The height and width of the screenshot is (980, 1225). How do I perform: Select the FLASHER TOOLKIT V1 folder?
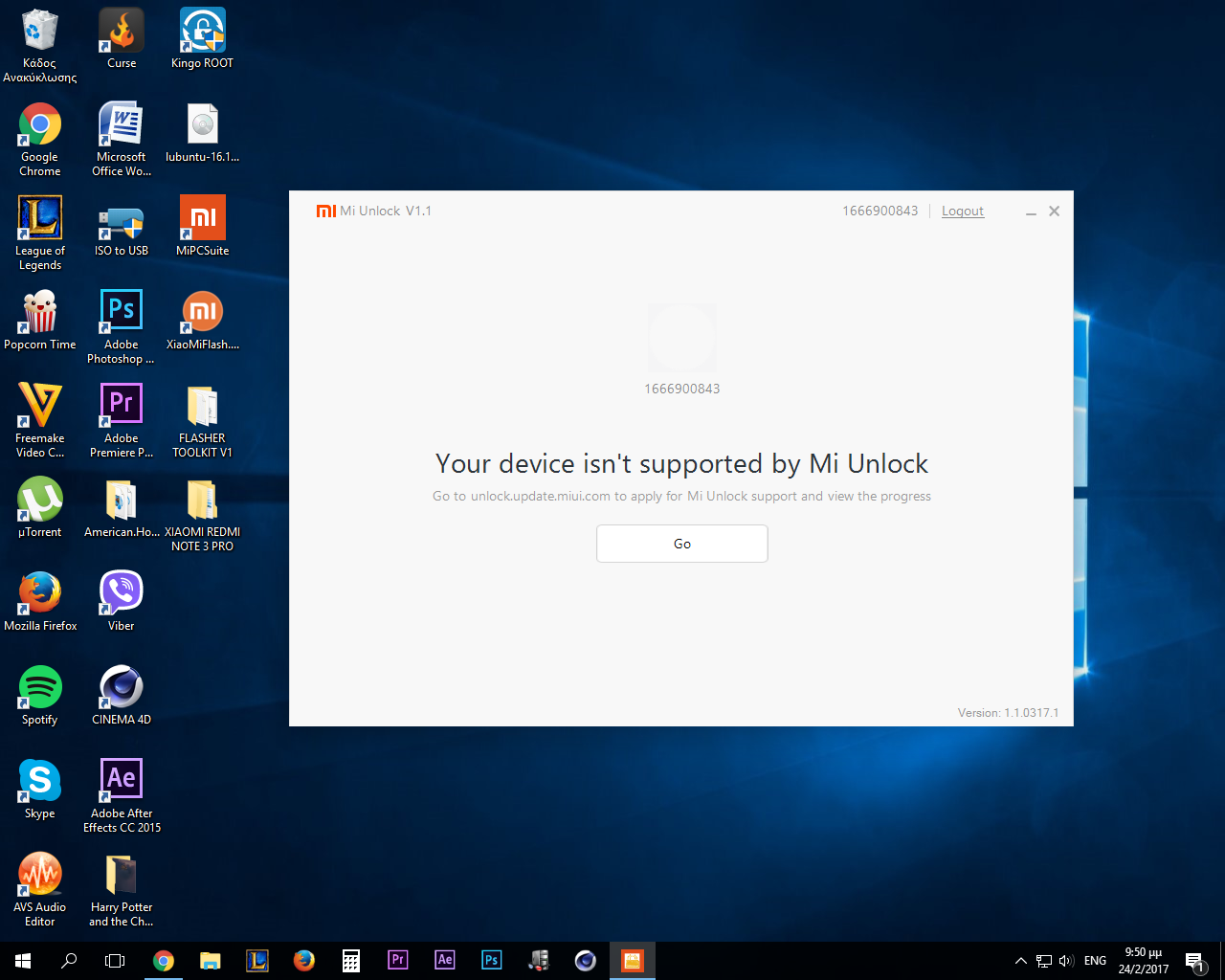202,413
